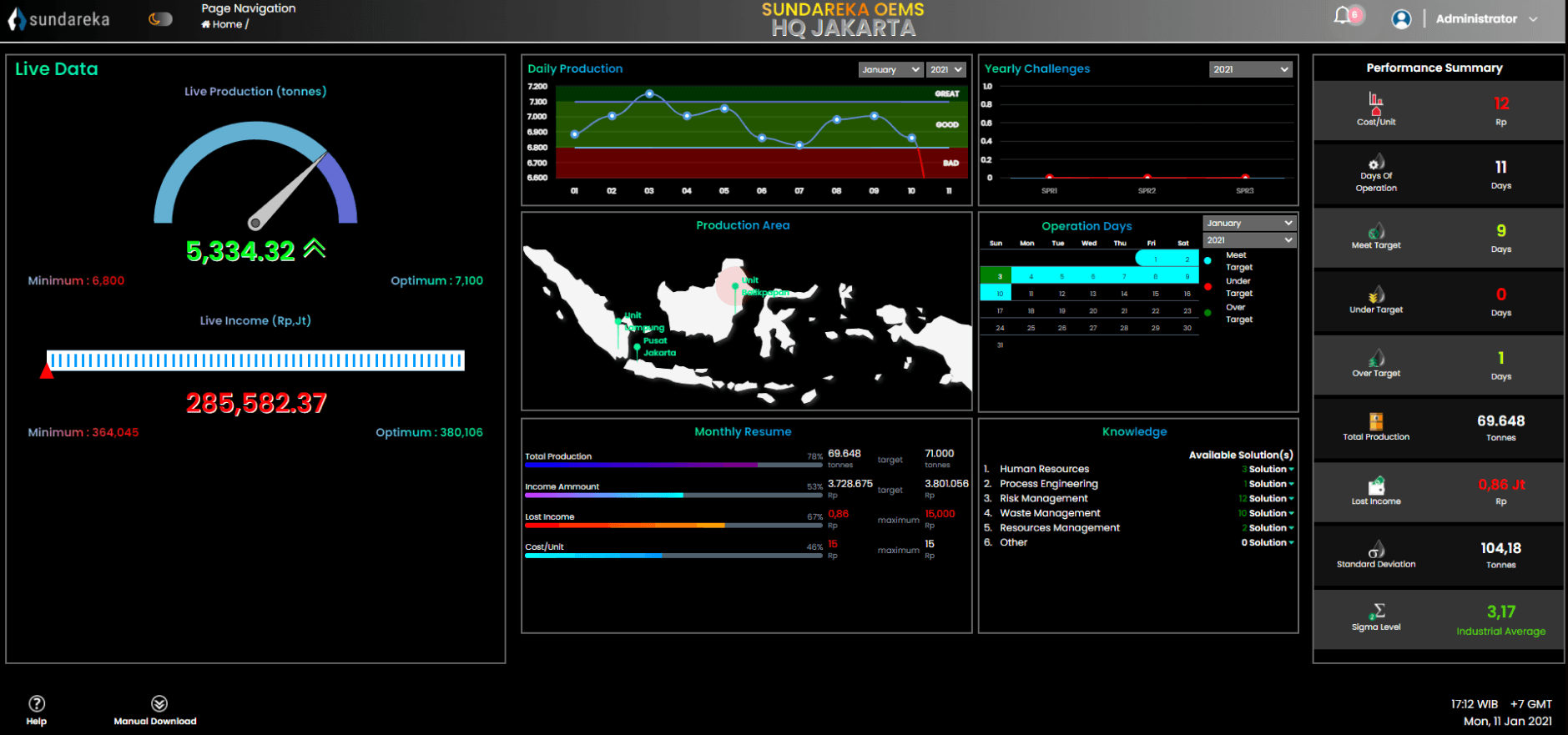Click the Human Resources knowledge item

pos(1044,470)
